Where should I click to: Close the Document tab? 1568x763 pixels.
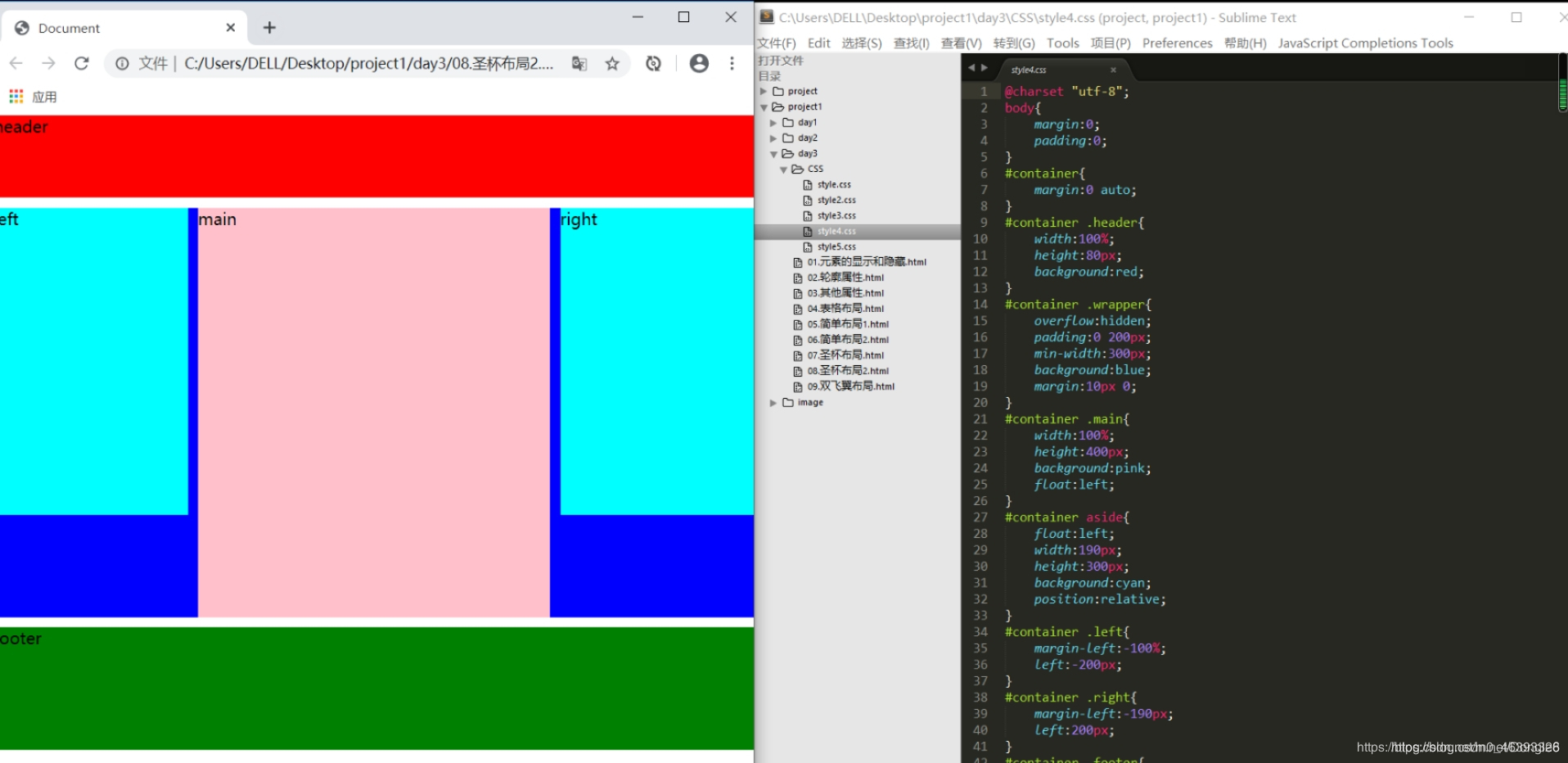coord(231,28)
